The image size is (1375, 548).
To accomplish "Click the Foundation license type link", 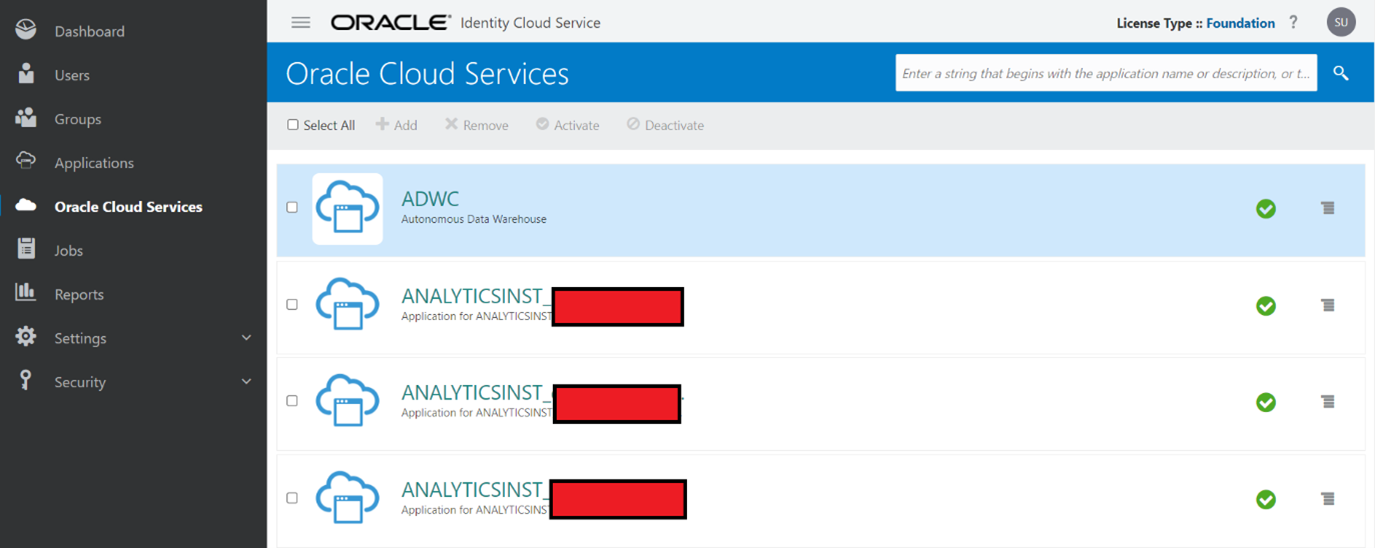I will coord(1240,23).
